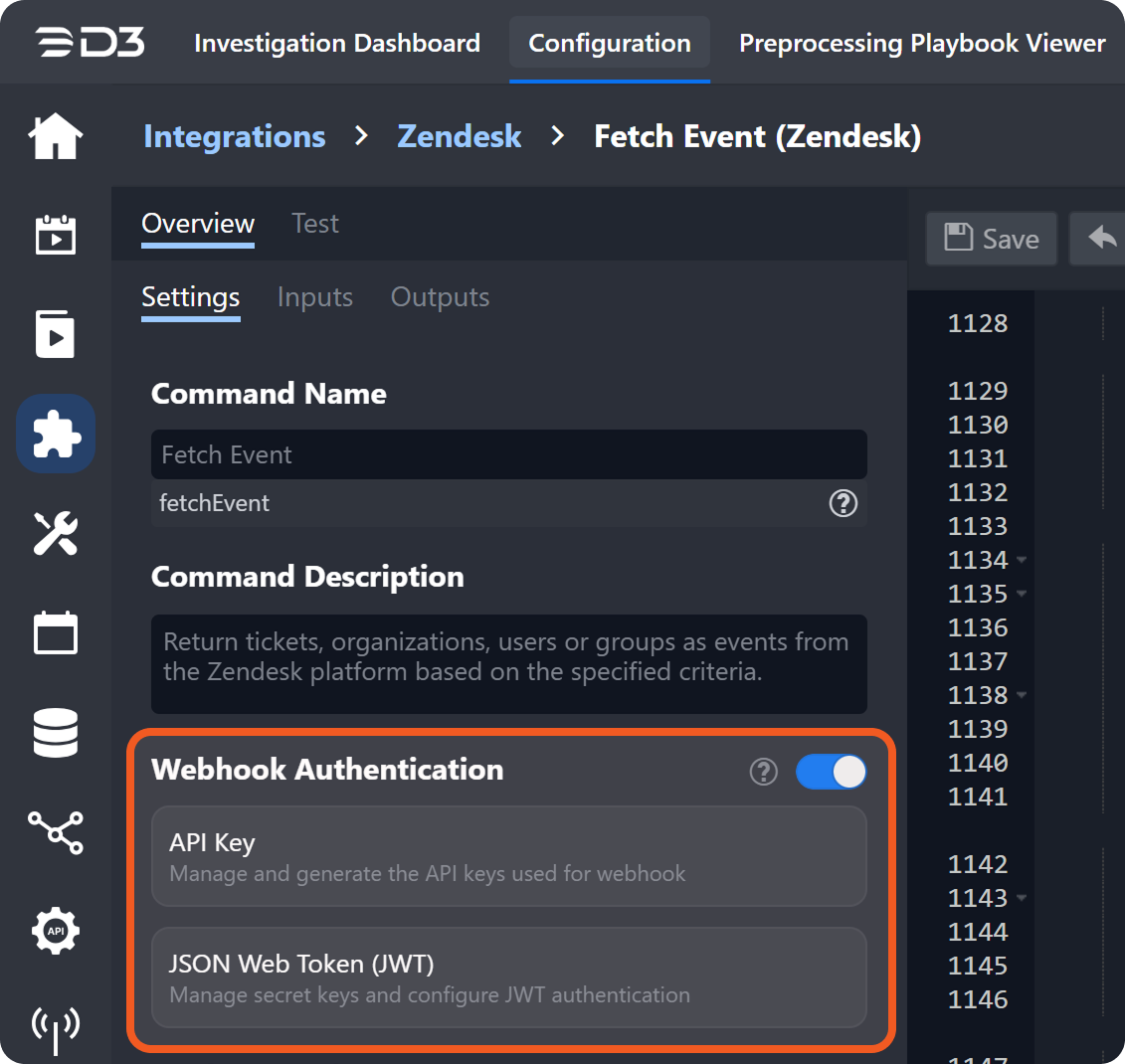Viewport: 1125px width, 1064px height.
Task: Click the home icon in sidebar
Action: pos(56,136)
